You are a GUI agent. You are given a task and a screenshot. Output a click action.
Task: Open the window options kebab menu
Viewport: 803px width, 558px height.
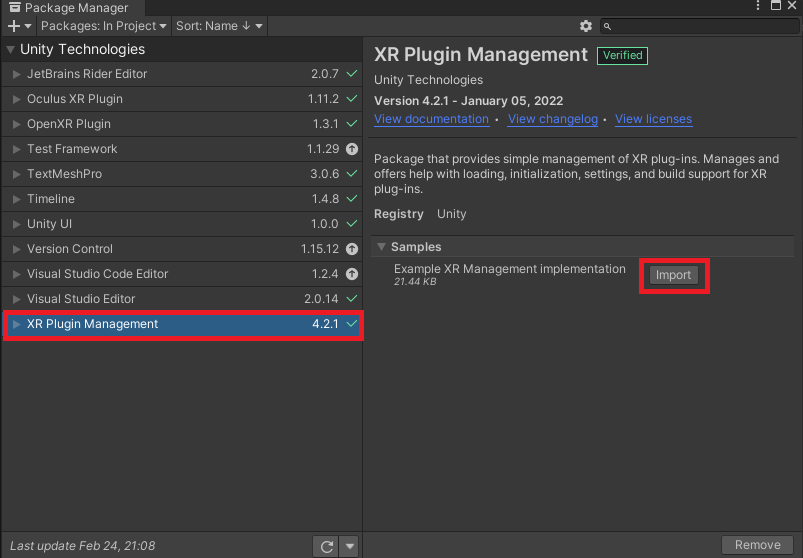(758, 6)
